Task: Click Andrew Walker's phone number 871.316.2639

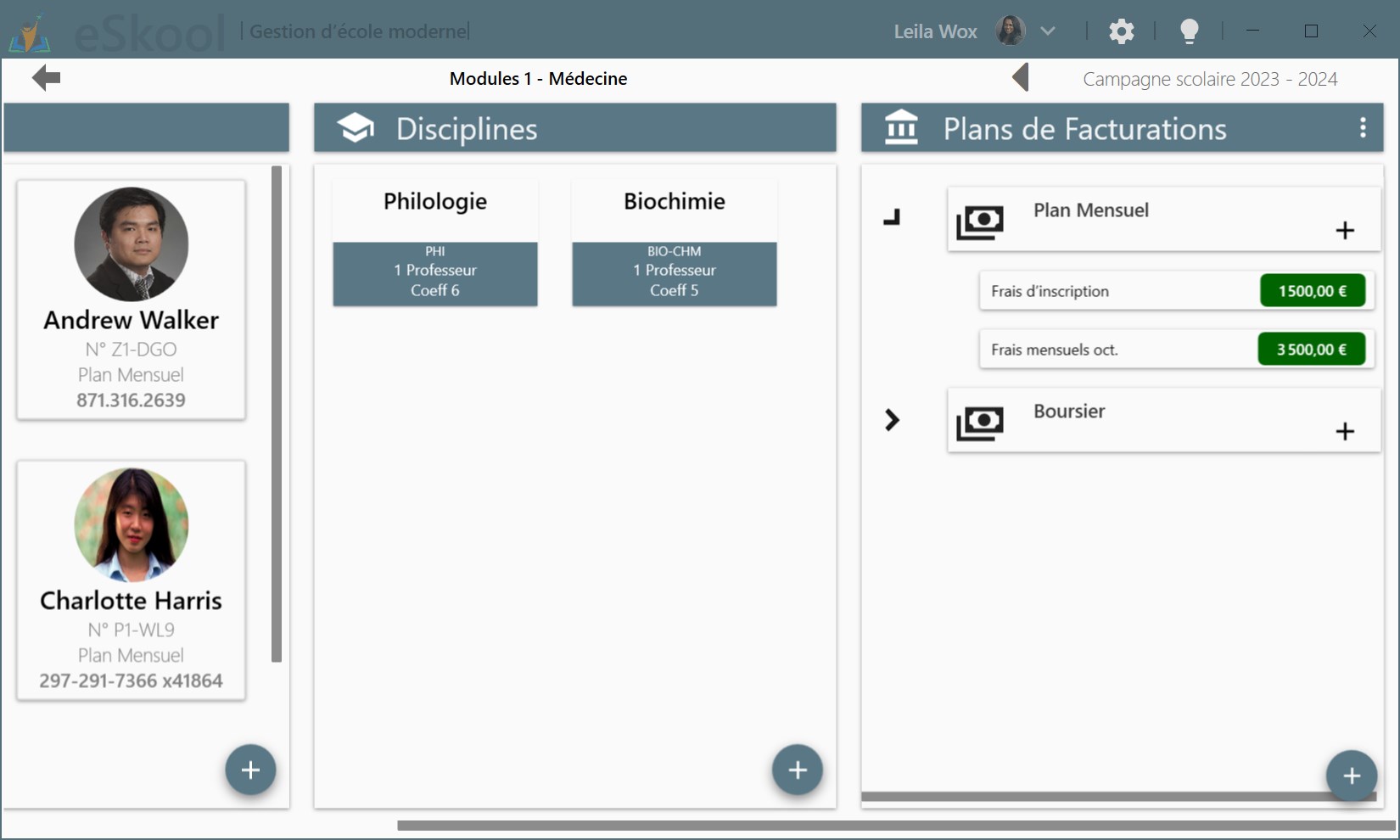Action: [131, 400]
